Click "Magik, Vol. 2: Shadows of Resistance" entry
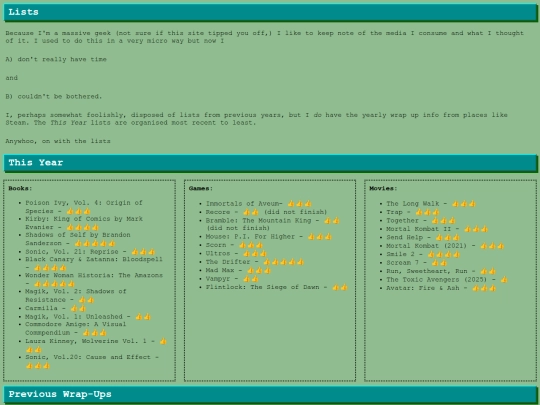The height and width of the screenshot is (405, 540). click(76, 295)
